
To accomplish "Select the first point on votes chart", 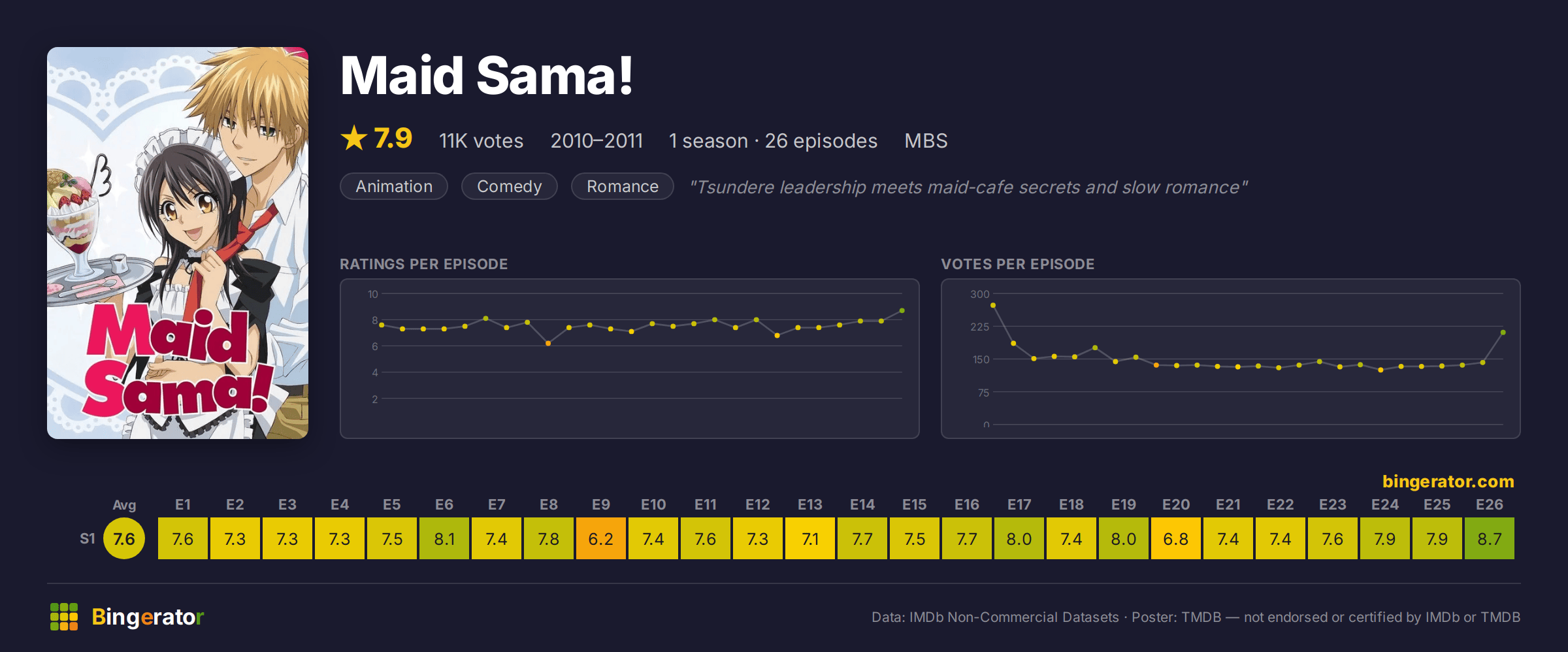I will click(993, 305).
